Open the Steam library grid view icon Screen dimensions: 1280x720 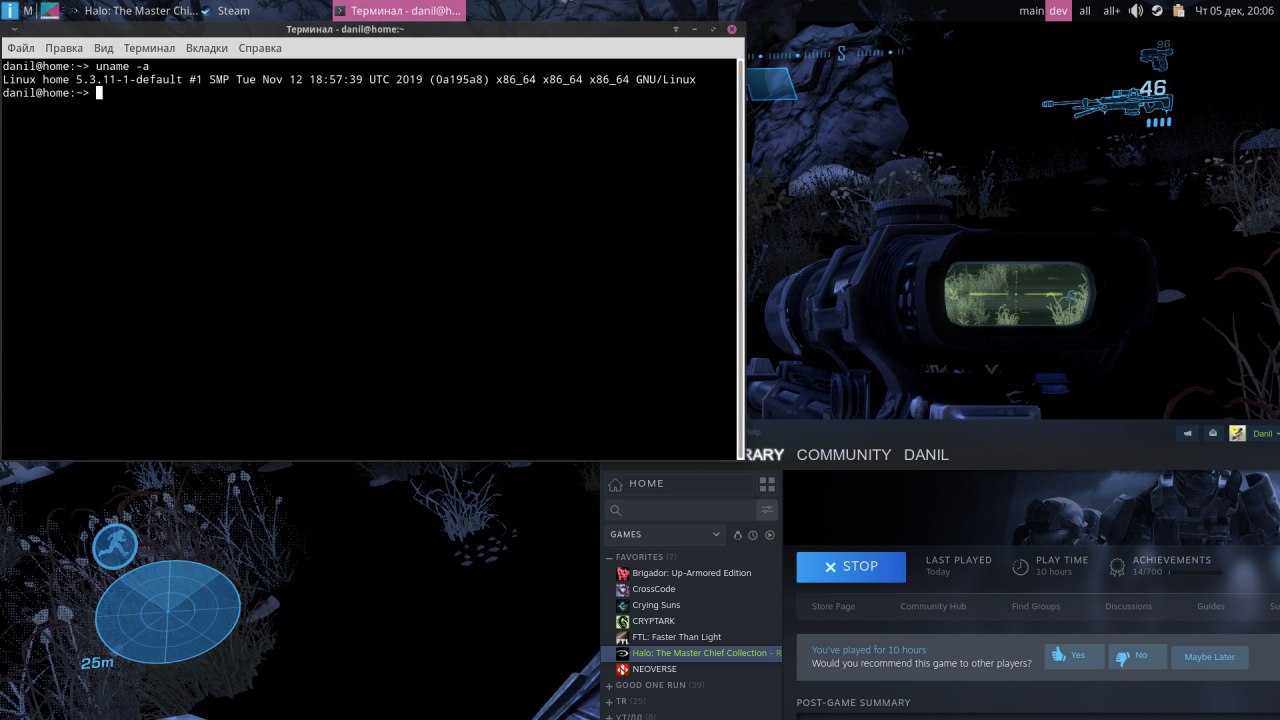click(x=767, y=484)
